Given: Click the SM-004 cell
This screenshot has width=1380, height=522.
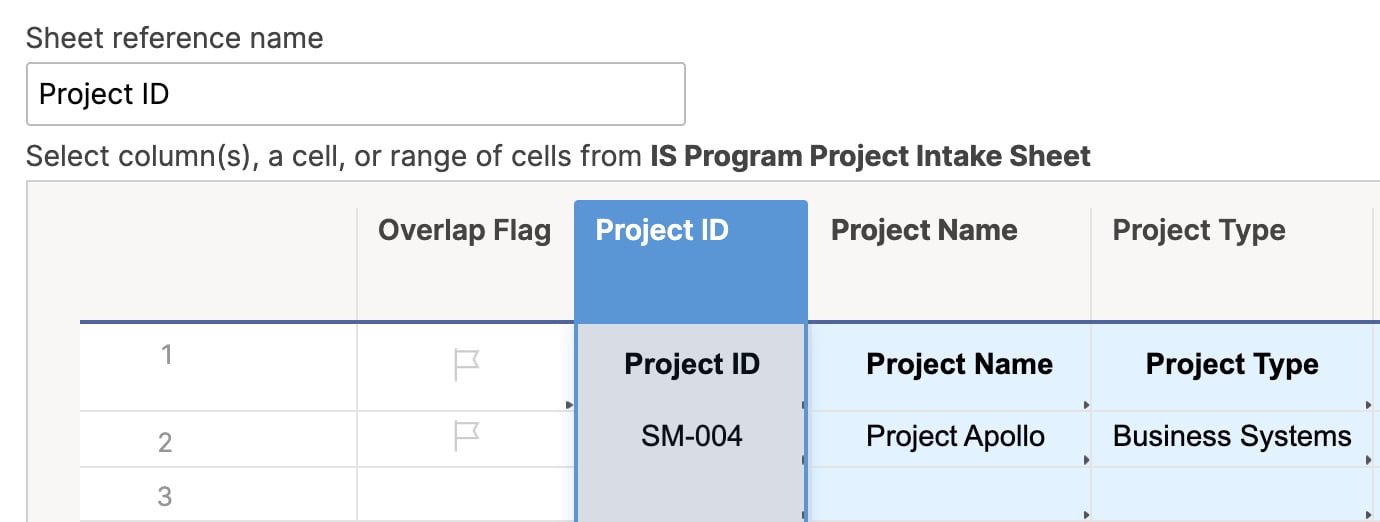Looking at the screenshot, I should tap(691, 437).
